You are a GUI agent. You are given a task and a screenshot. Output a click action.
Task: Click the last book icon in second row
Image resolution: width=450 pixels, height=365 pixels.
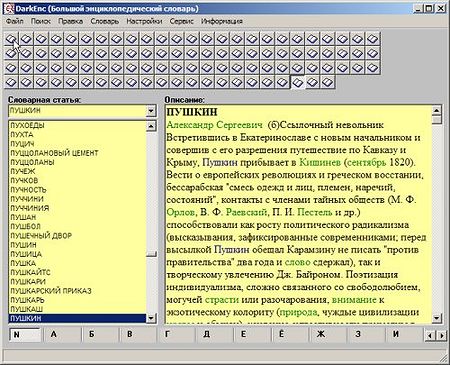coord(372,53)
